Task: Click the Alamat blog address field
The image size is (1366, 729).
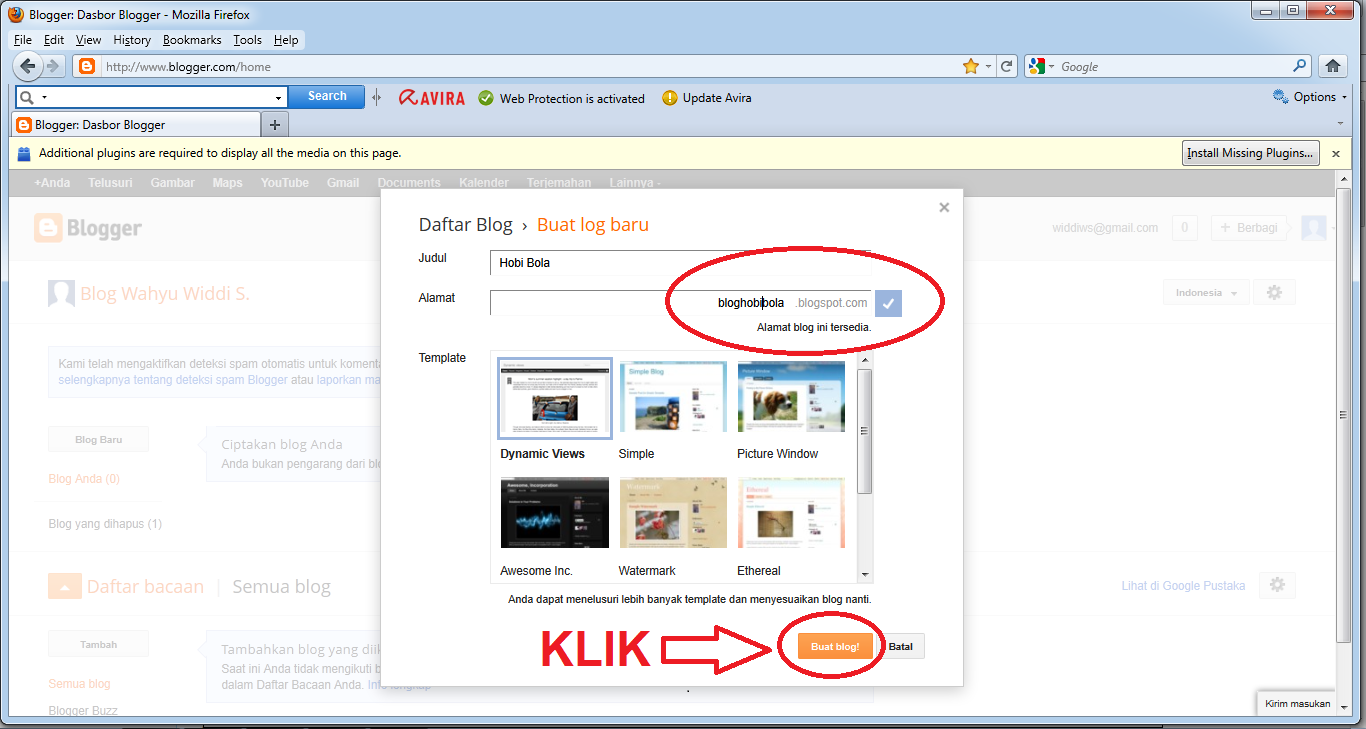Action: tap(680, 303)
